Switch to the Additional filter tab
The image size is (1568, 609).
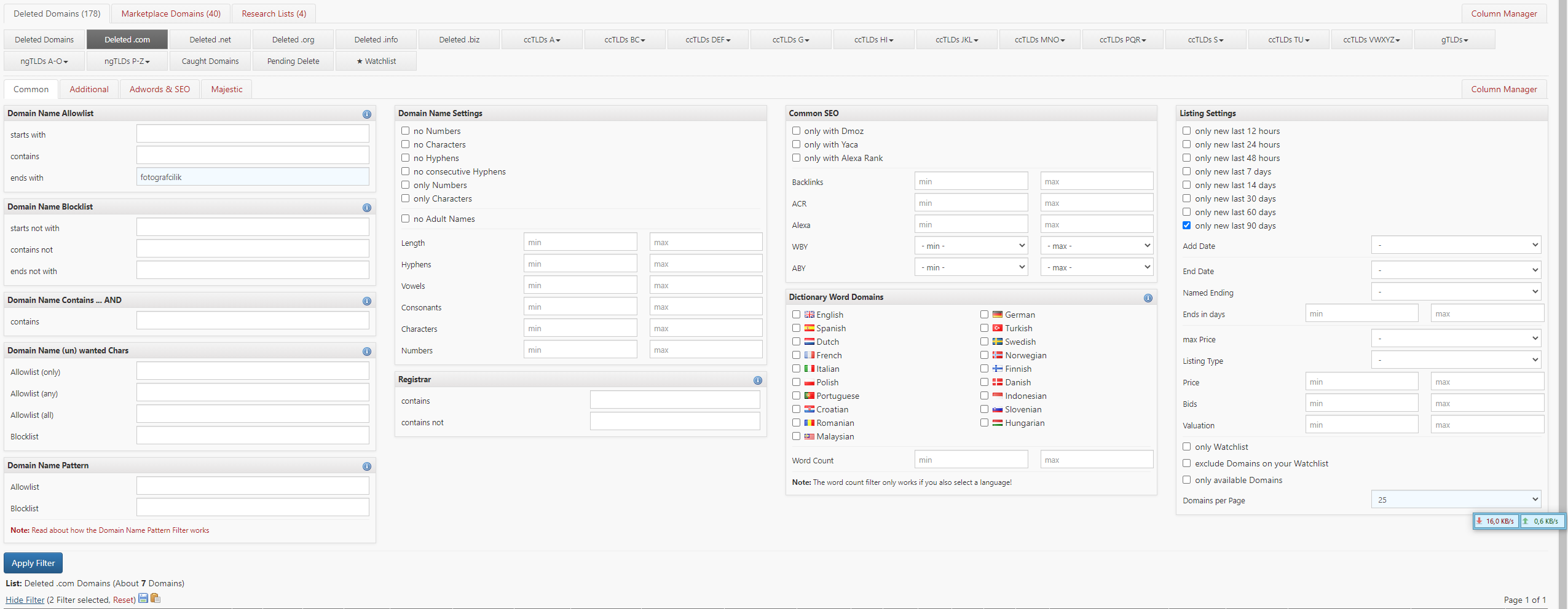[x=89, y=90]
